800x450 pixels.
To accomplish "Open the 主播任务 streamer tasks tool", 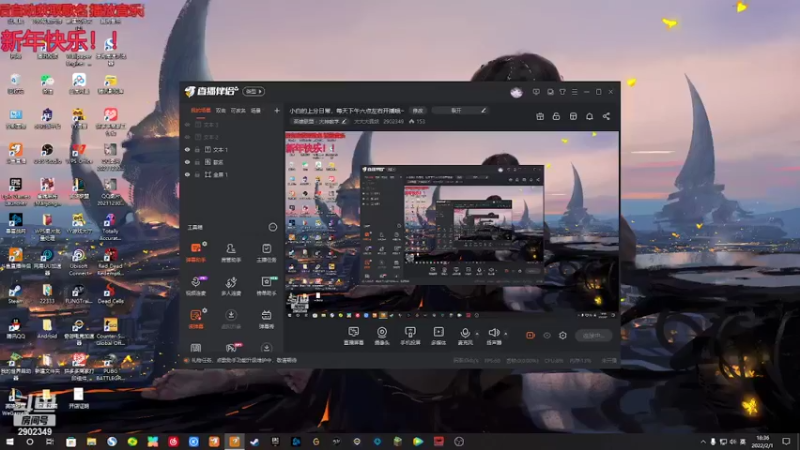I will pyautogui.click(x=266, y=253).
